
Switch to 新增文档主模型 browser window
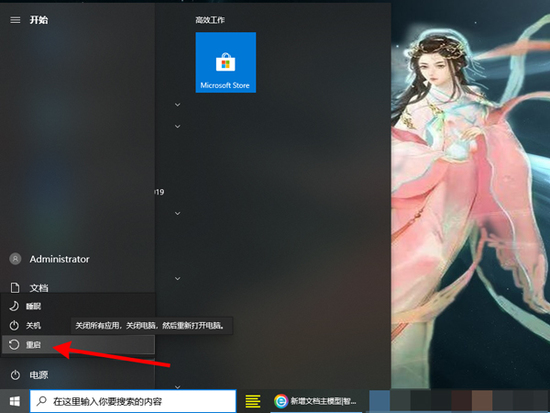pos(316,401)
